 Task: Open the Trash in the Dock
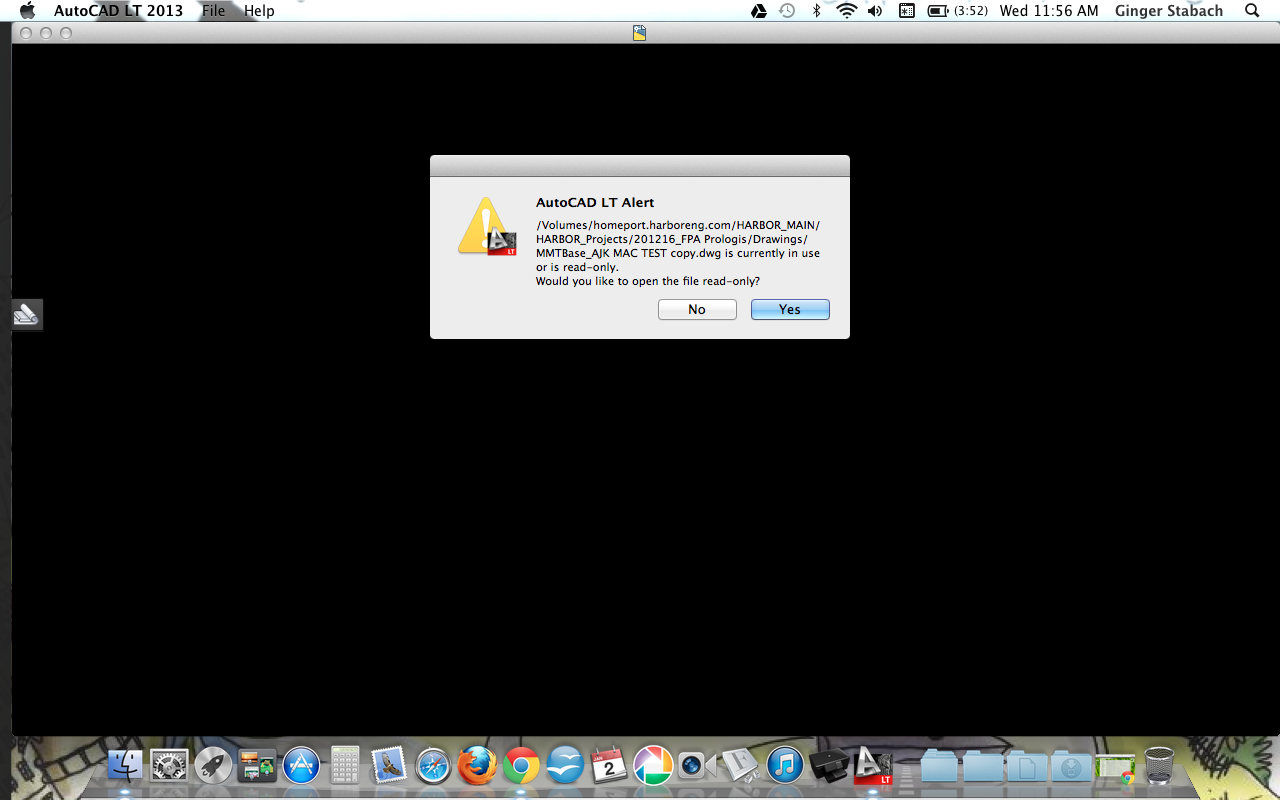[x=1159, y=766]
